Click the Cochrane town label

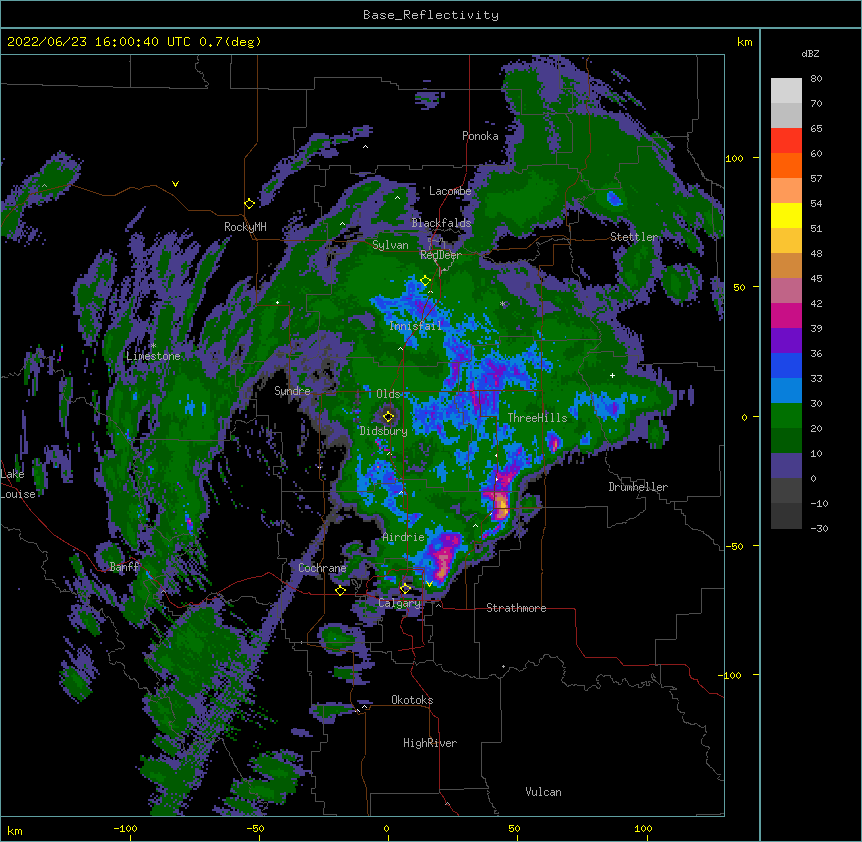coord(322,568)
